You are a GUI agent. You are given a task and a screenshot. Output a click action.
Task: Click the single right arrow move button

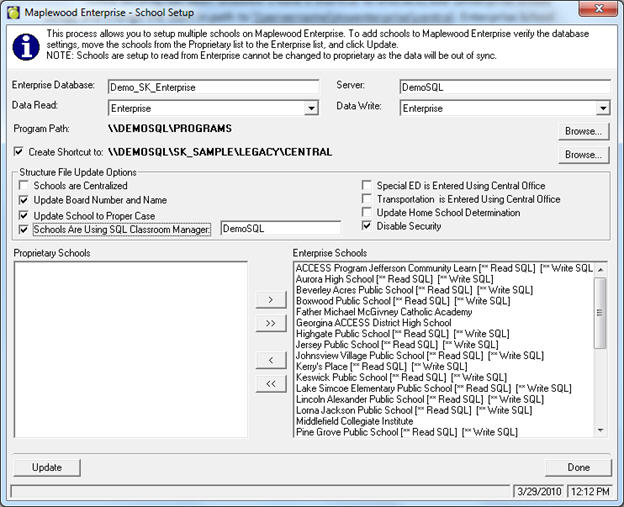270,299
